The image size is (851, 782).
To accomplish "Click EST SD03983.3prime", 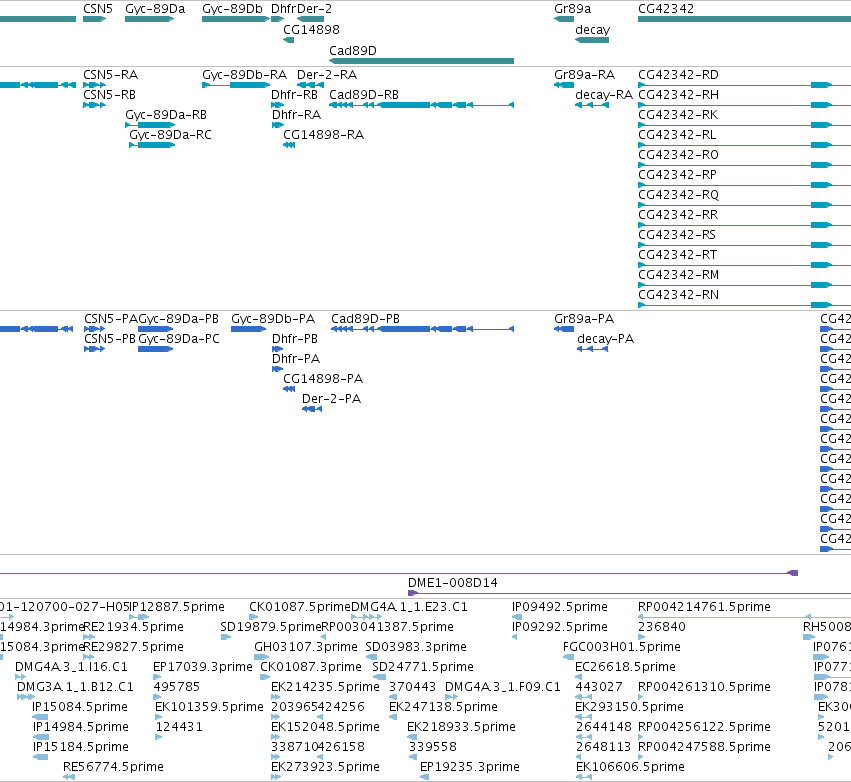I will tap(416, 647).
